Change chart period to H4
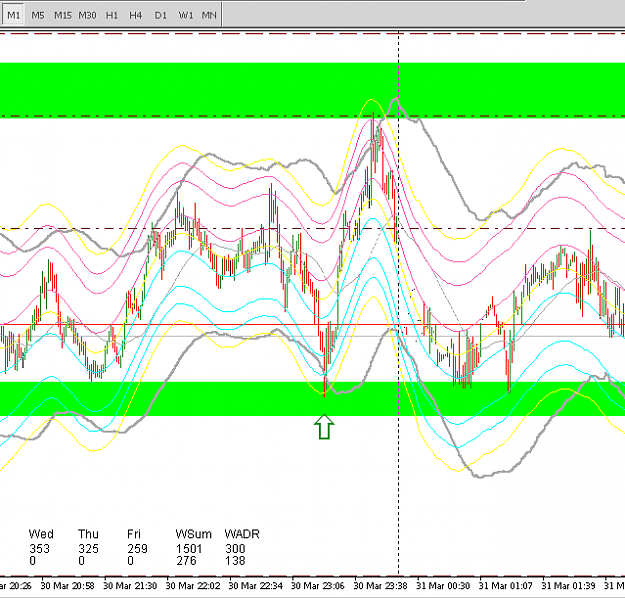The width and height of the screenshot is (625, 599). click(x=136, y=16)
